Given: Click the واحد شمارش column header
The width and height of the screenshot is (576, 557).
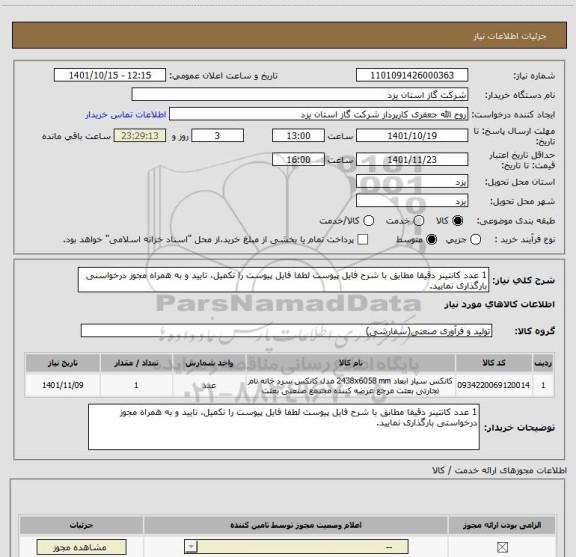Looking at the screenshot, I should pyautogui.click(x=209, y=363).
